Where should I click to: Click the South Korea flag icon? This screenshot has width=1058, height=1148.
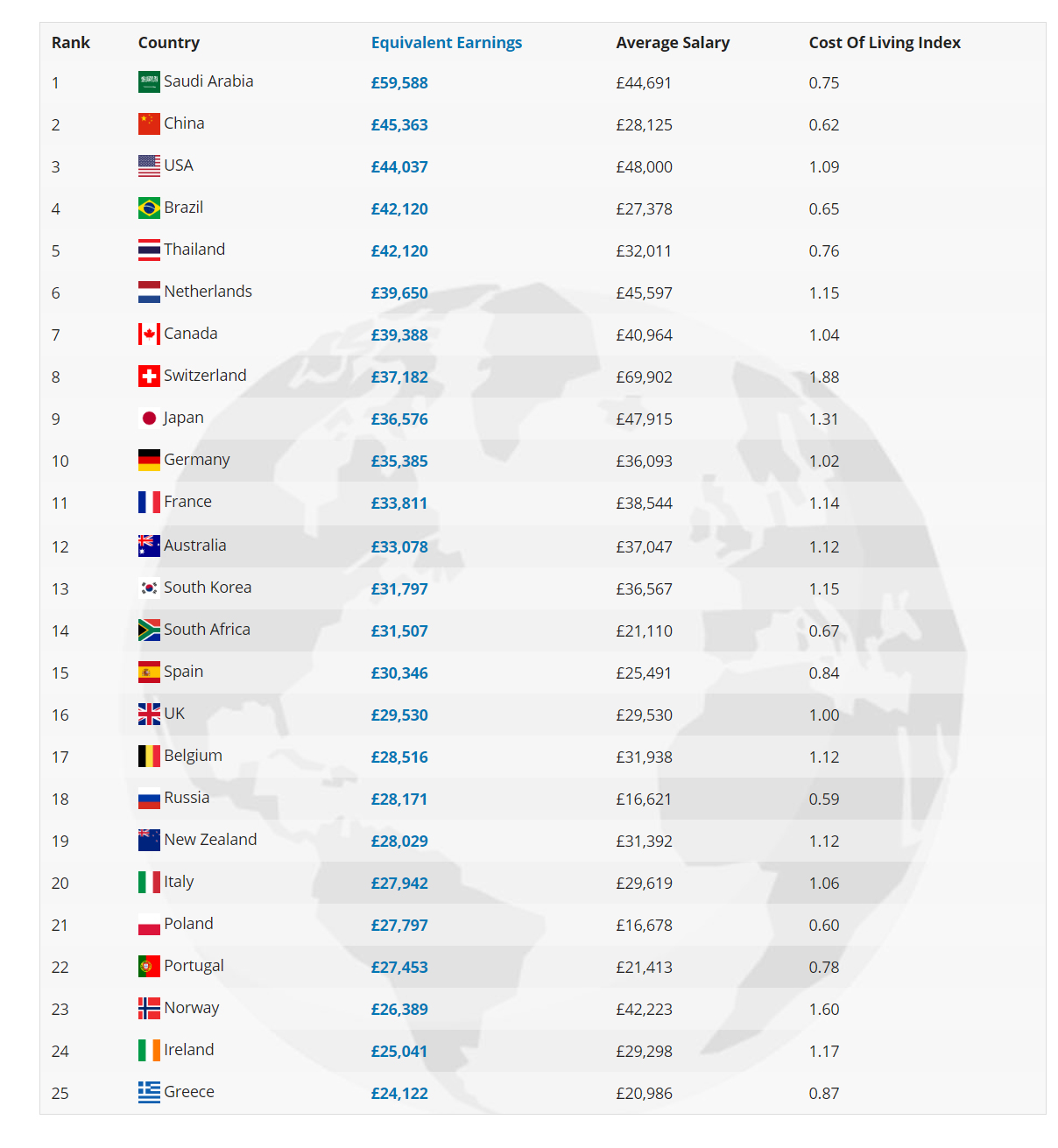[x=149, y=588]
